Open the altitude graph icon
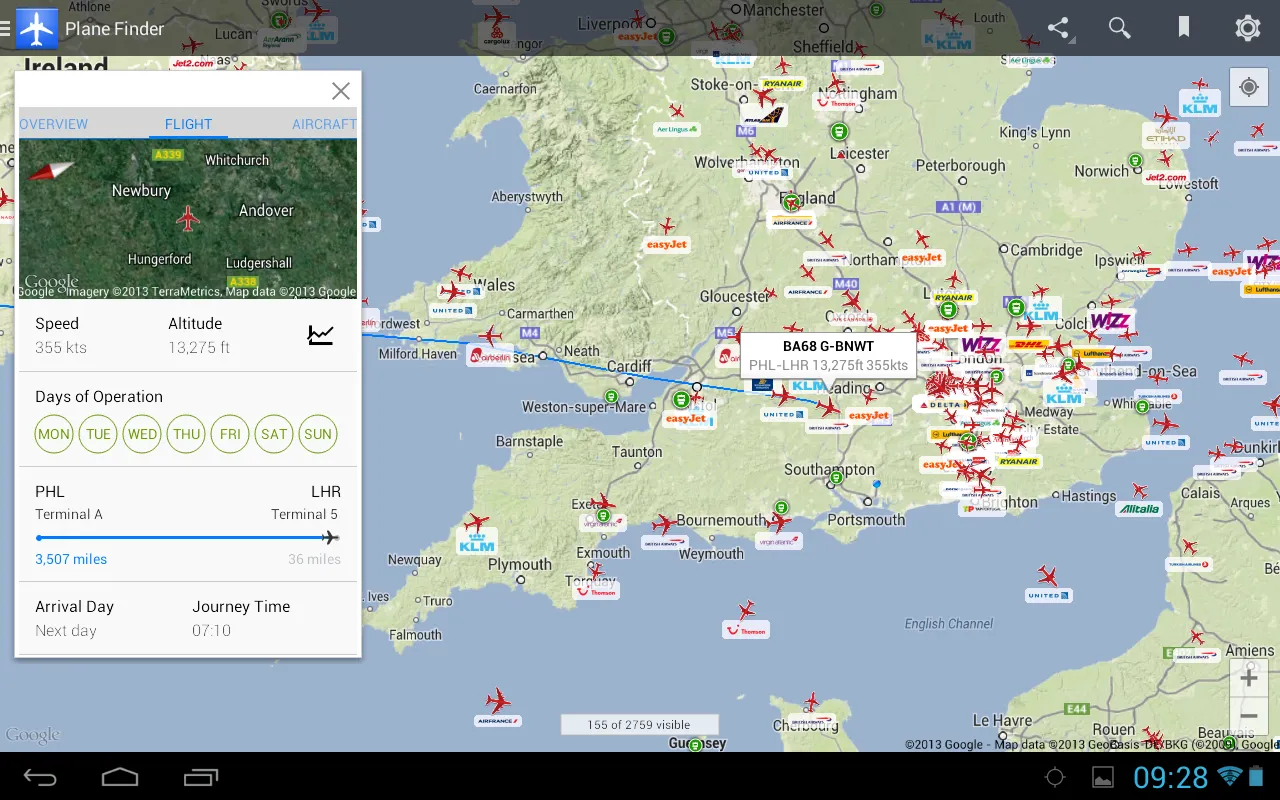The width and height of the screenshot is (1280, 800). pyautogui.click(x=320, y=335)
